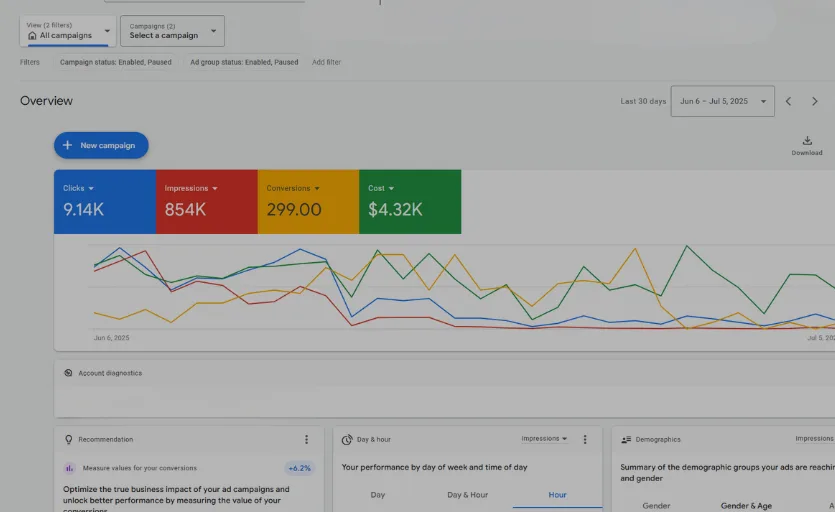The height and width of the screenshot is (512, 835).
Task: Click the 299.00 conversions value
Action: coord(294,209)
